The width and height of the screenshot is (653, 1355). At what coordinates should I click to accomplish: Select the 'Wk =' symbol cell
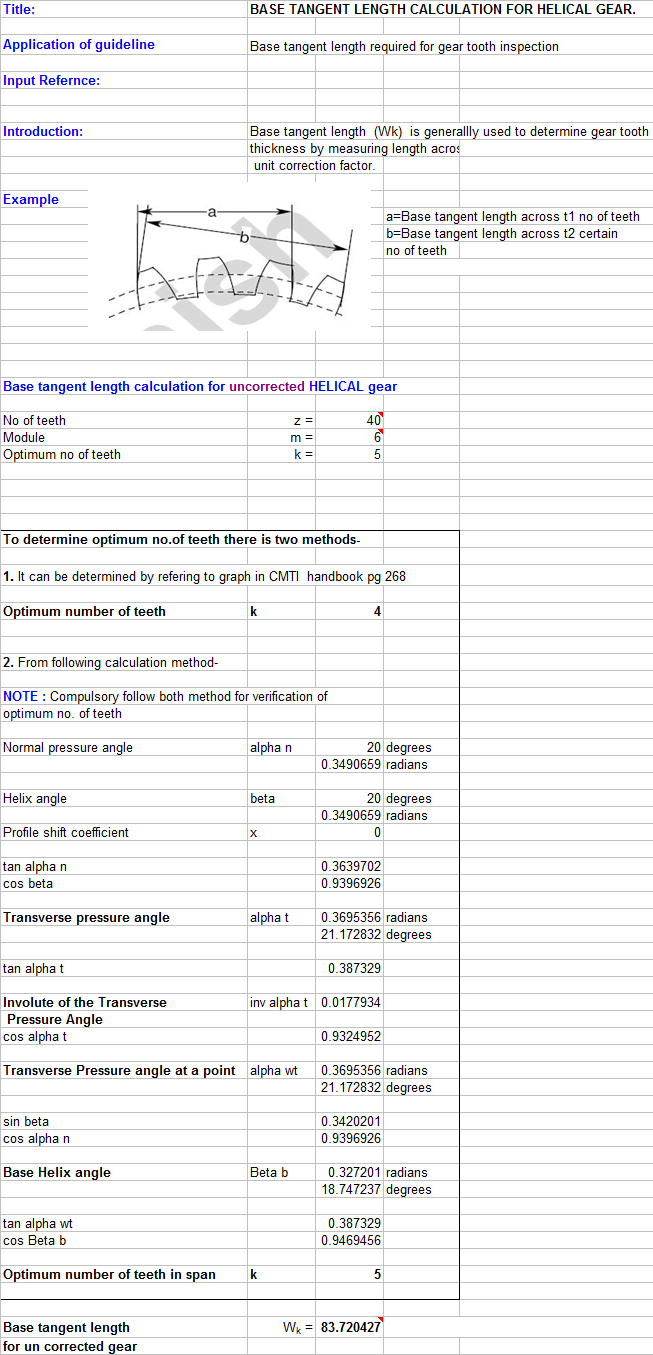[x=299, y=1328]
